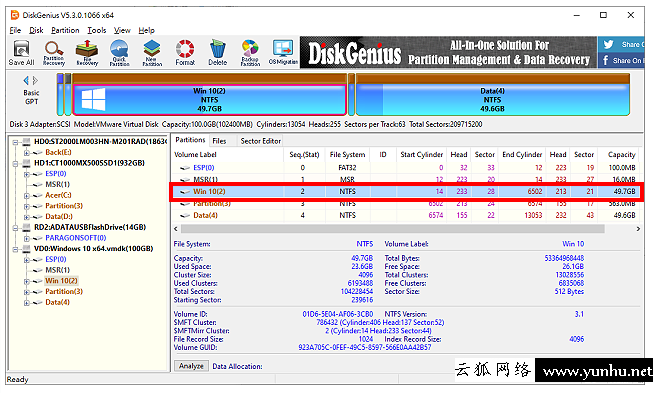Click the DiskGenius title bar app icon
The height and width of the screenshot is (393, 656).
pyautogui.click(x=15, y=15)
